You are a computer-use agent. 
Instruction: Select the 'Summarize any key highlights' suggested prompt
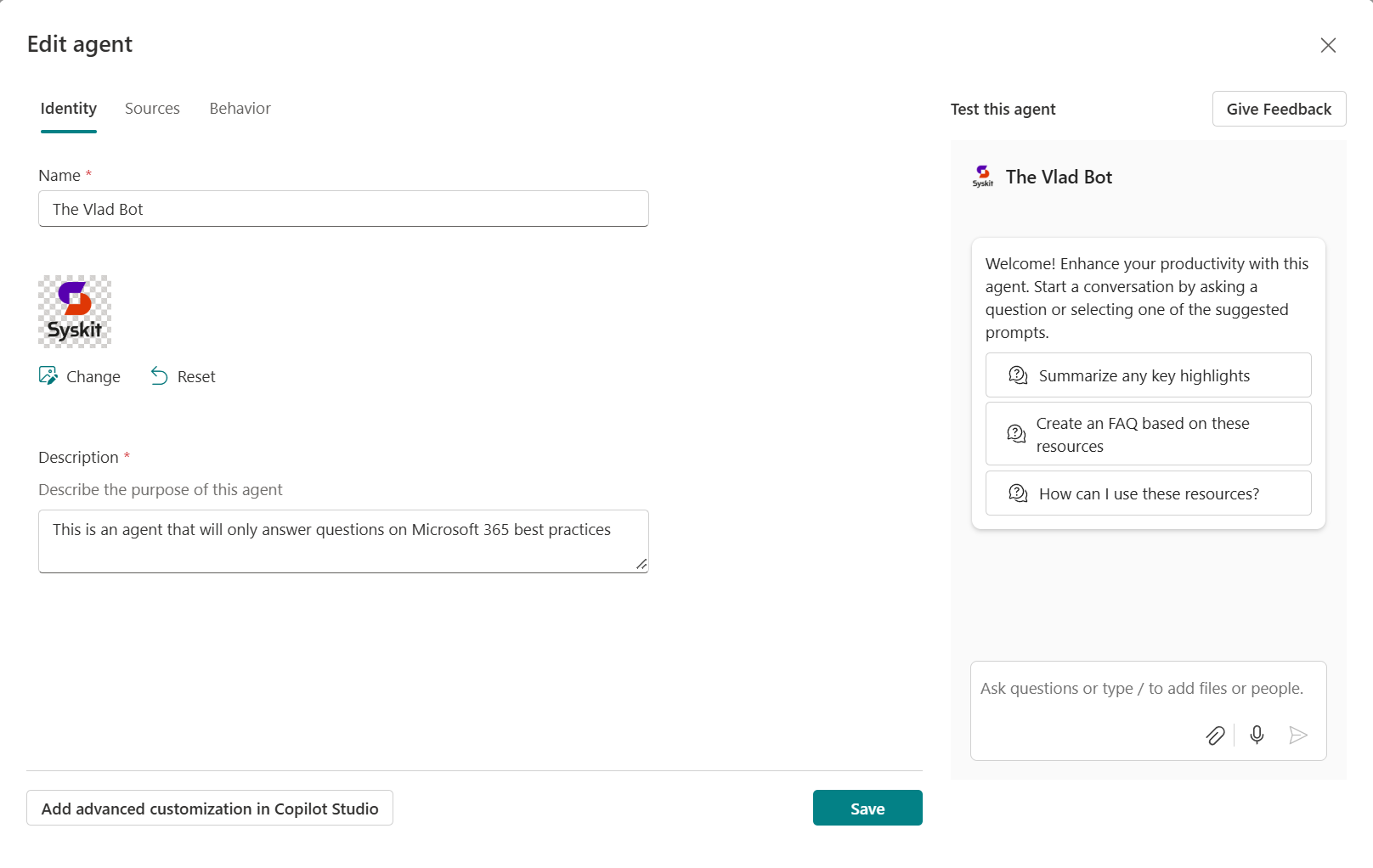point(1147,375)
